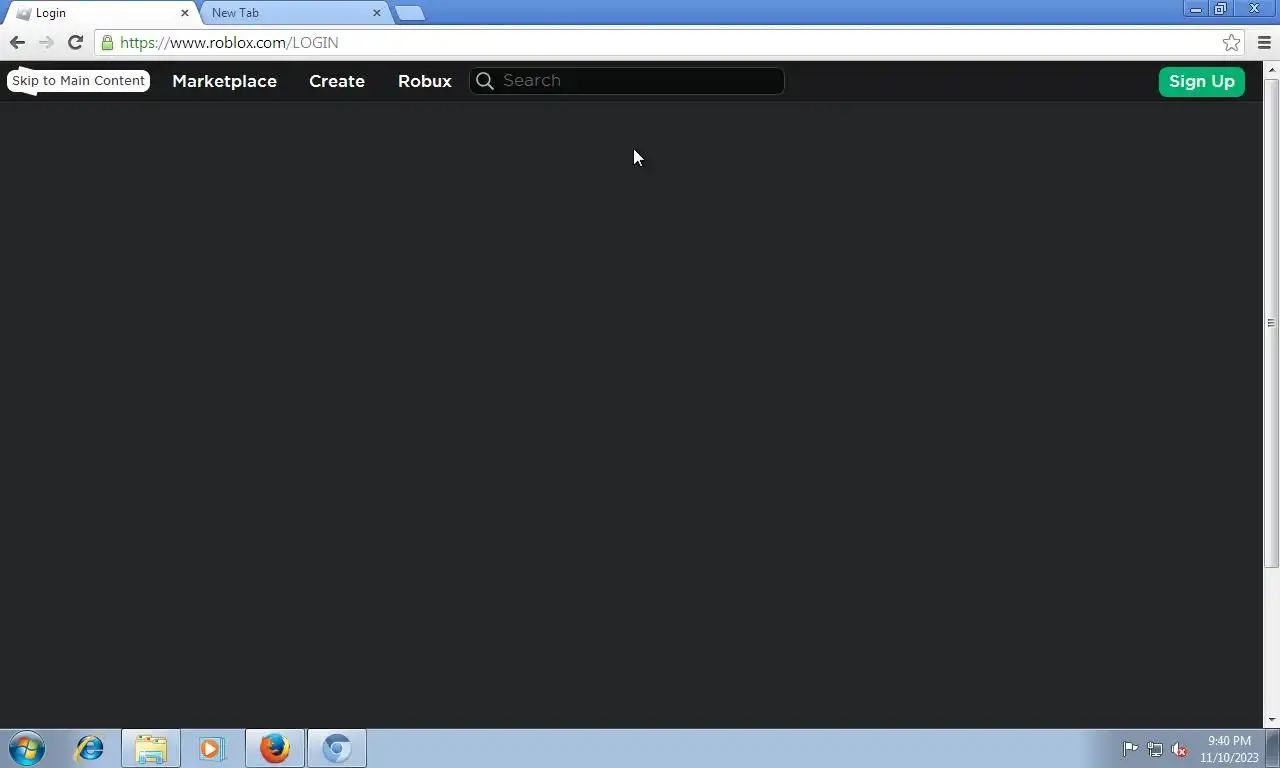This screenshot has width=1280, height=768.
Task: Click the magnifier icon in Roblox search
Action: point(485,81)
